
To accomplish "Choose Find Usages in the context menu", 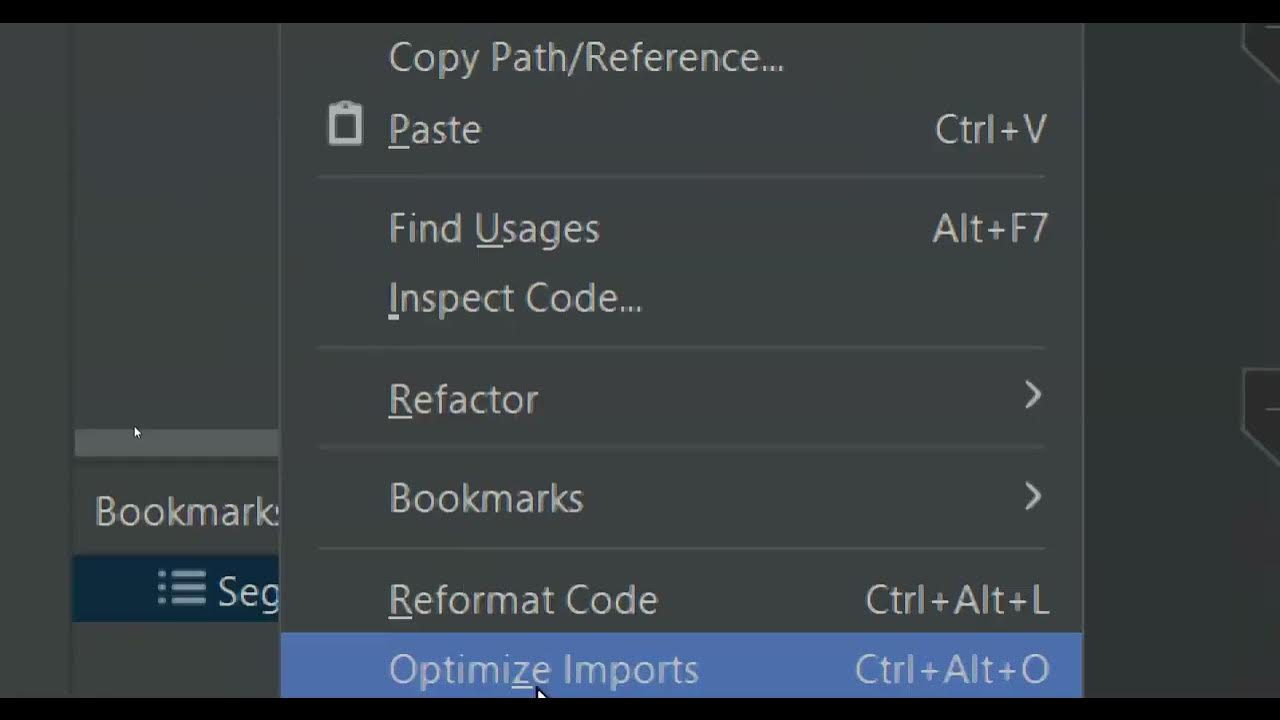I will [494, 229].
